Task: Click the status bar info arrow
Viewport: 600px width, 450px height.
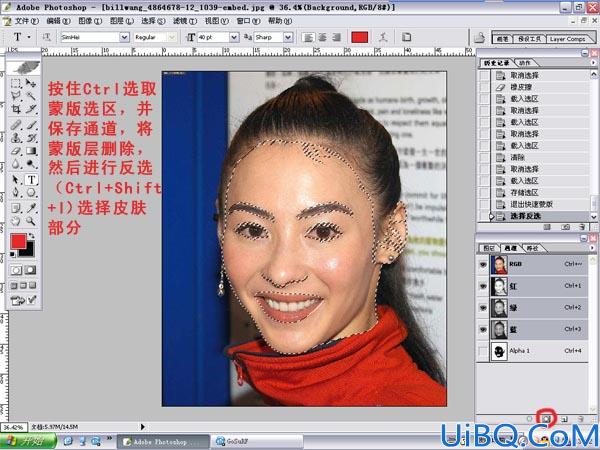Action: pos(143,426)
